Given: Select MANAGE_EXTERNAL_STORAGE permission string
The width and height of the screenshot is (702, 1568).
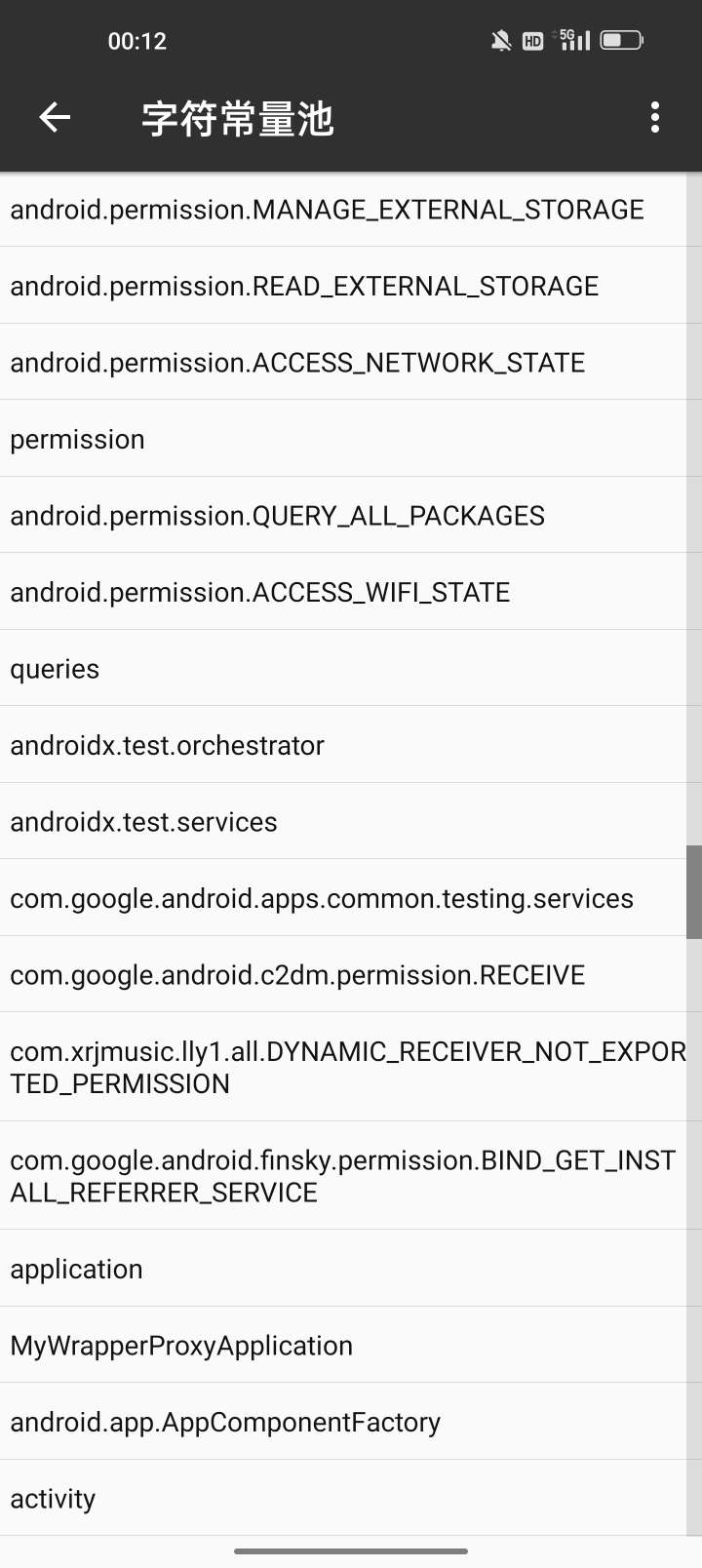Looking at the screenshot, I should click(343, 210).
